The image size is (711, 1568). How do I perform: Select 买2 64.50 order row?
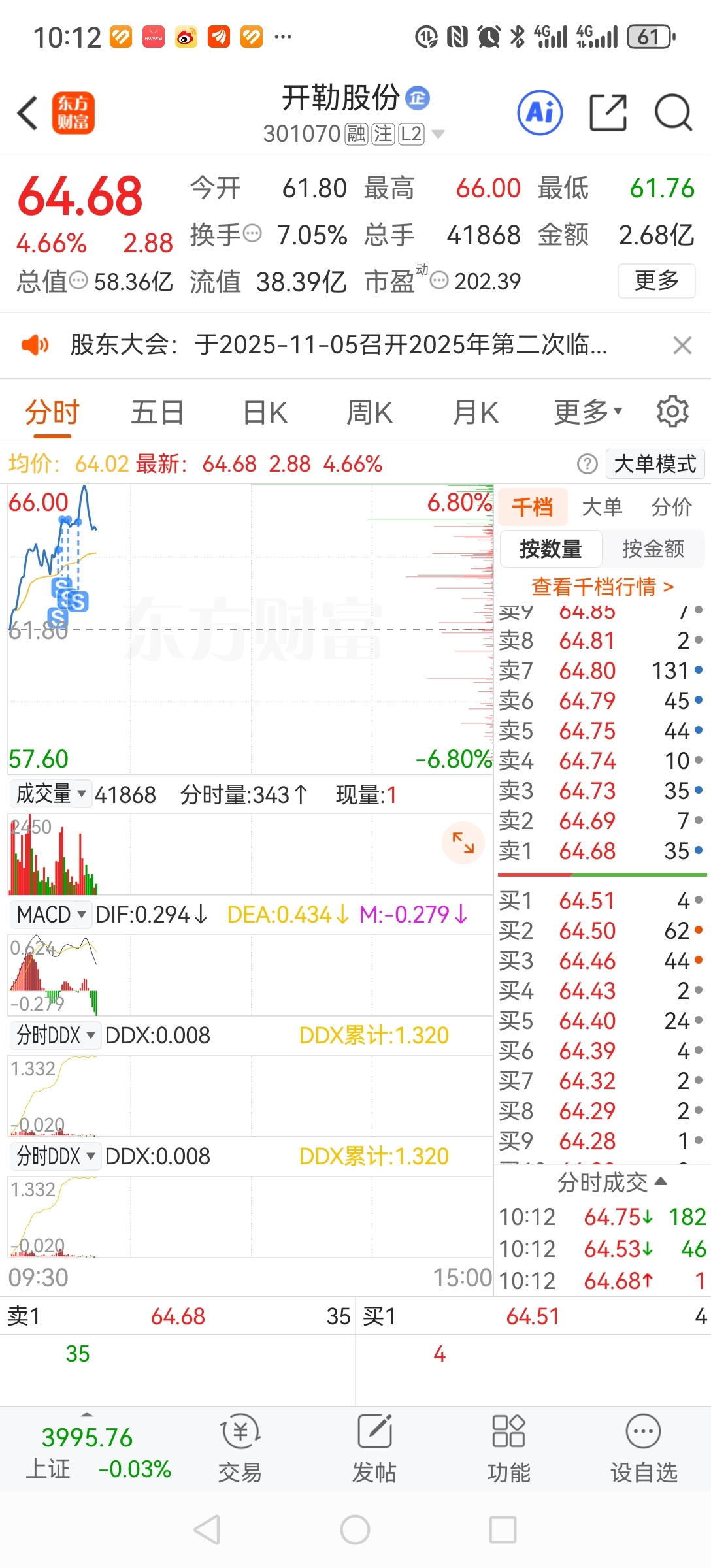click(602, 930)
